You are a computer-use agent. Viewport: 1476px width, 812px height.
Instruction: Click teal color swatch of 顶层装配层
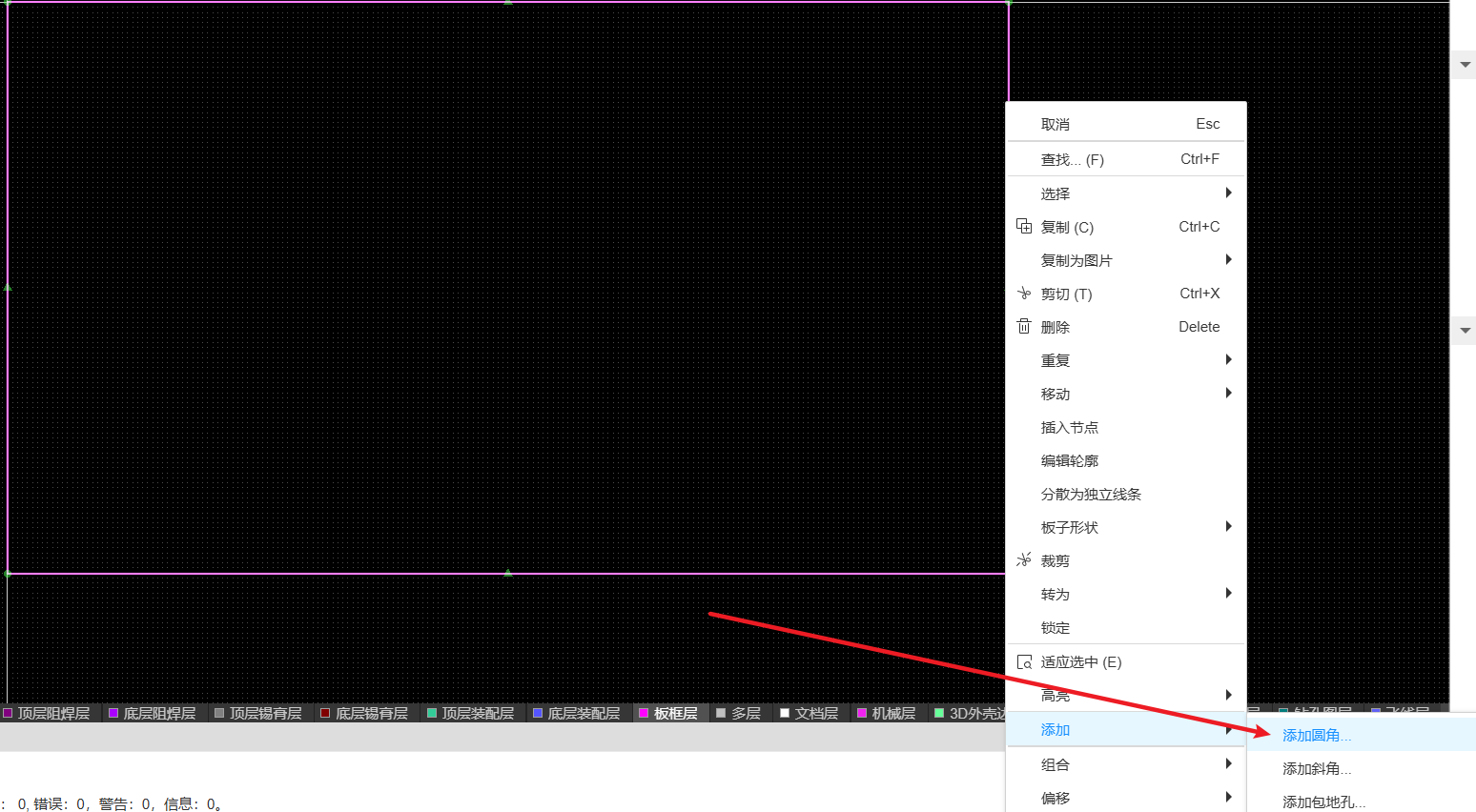click(x=432, y=713)
